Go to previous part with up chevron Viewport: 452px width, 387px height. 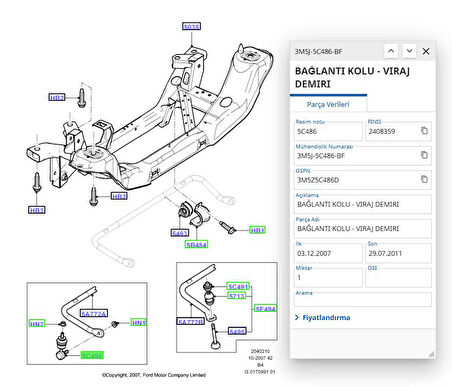coord(391,51)
